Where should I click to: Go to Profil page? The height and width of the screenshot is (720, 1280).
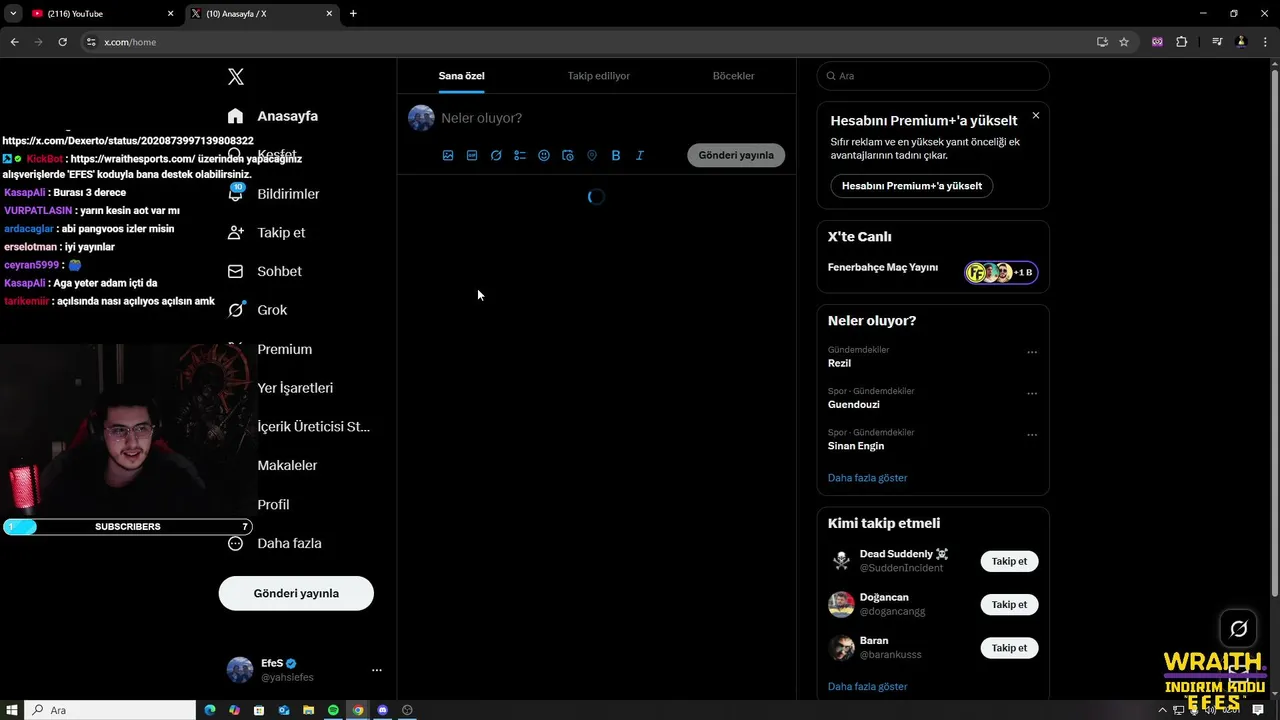(x=273, y=504)
